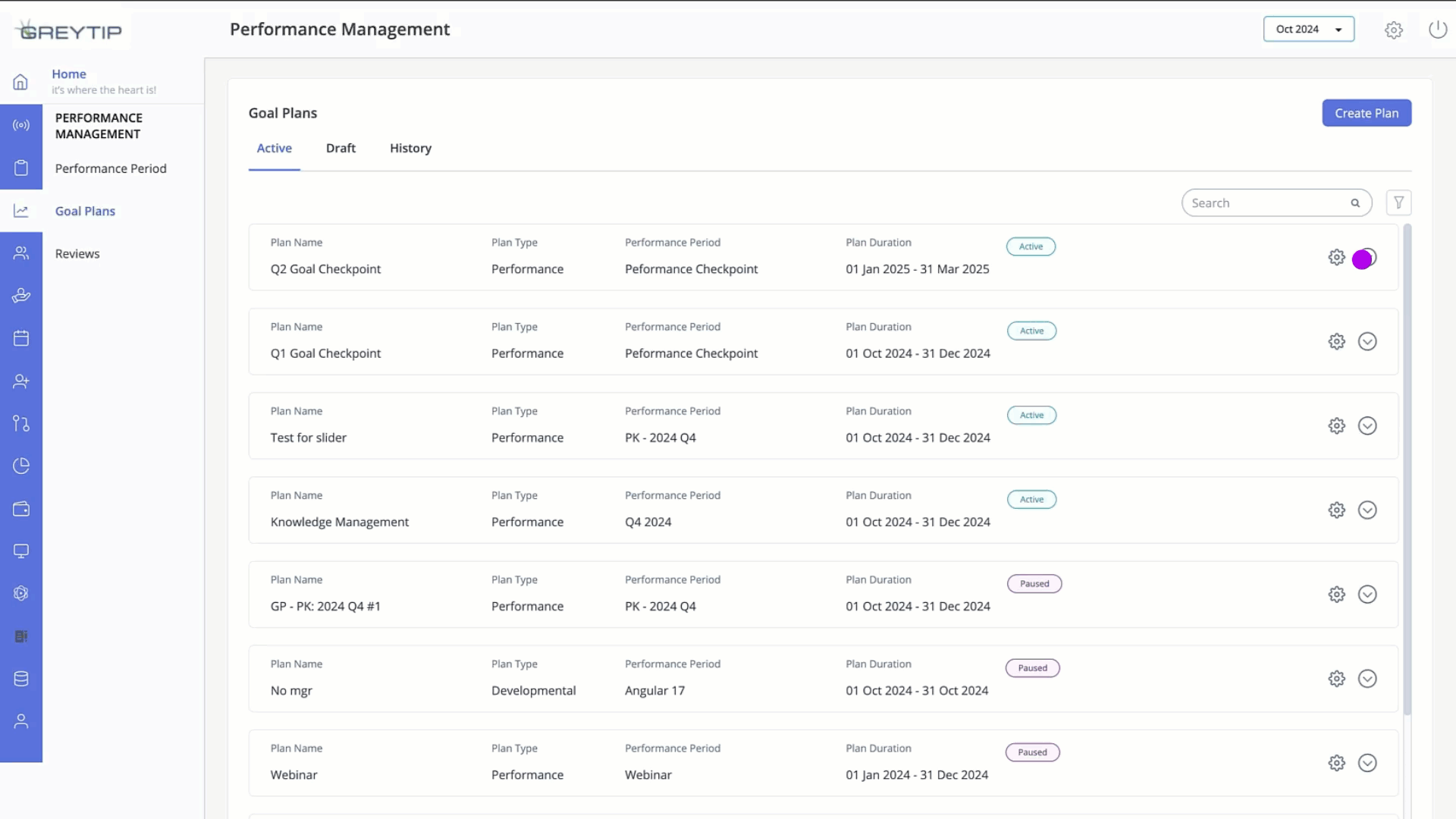Open the Home icon in sidebar
Image resolution: width=1456 pixels, height=819 pixels.
point(21,82)
